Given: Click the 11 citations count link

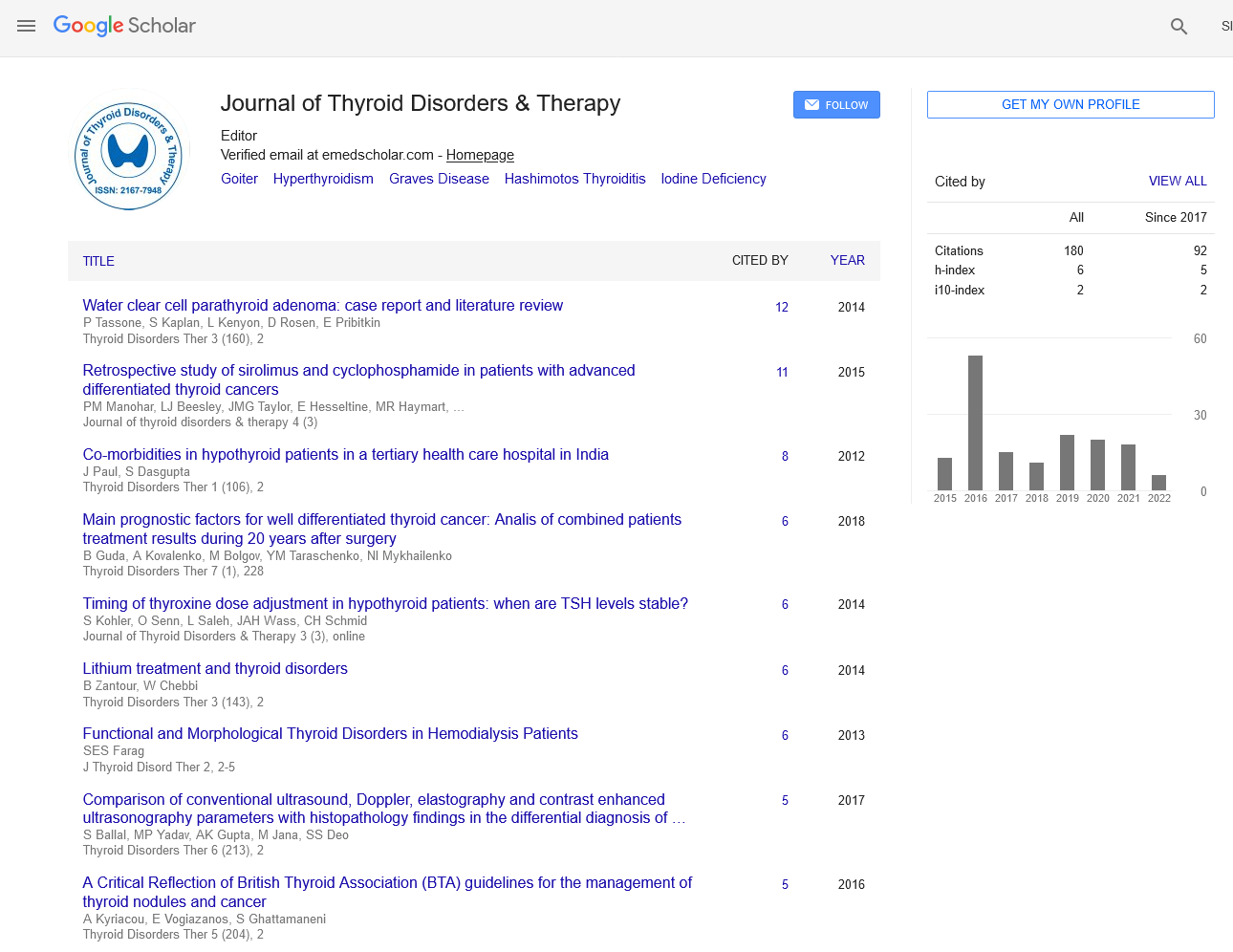Looking at the screenshot, I should 782,372.
